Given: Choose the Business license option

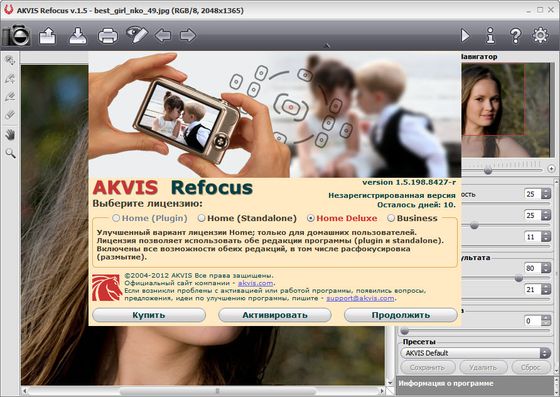Looking at the screenshot, I should coord(412,218).
